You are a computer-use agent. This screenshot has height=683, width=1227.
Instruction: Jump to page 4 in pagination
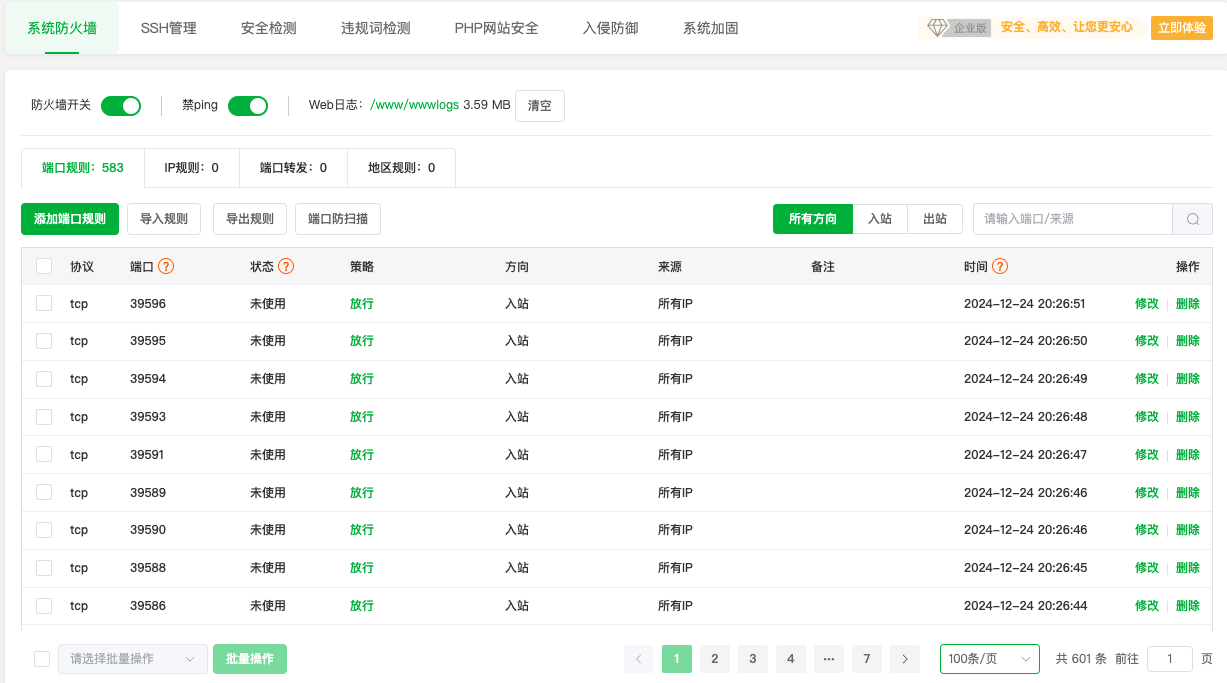pyautogui.click(x=790, y=659)
